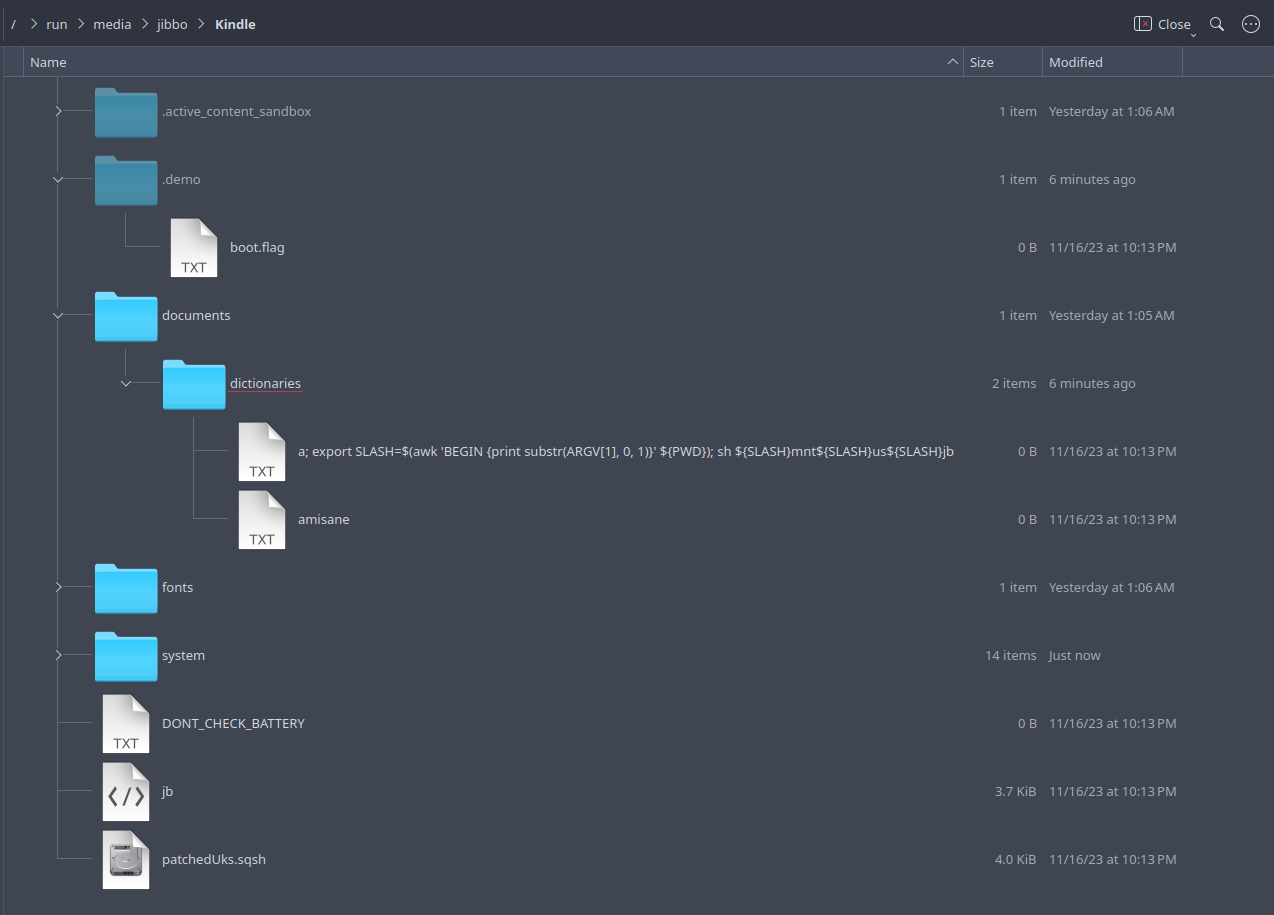Screen dimensions: 1274x915
Task: Click the documents folder icon
Action: click(126, 316)
